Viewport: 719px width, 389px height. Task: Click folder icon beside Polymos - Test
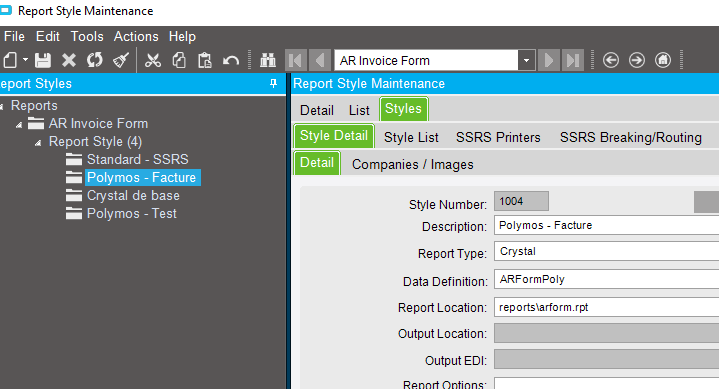tap(74, 213)
